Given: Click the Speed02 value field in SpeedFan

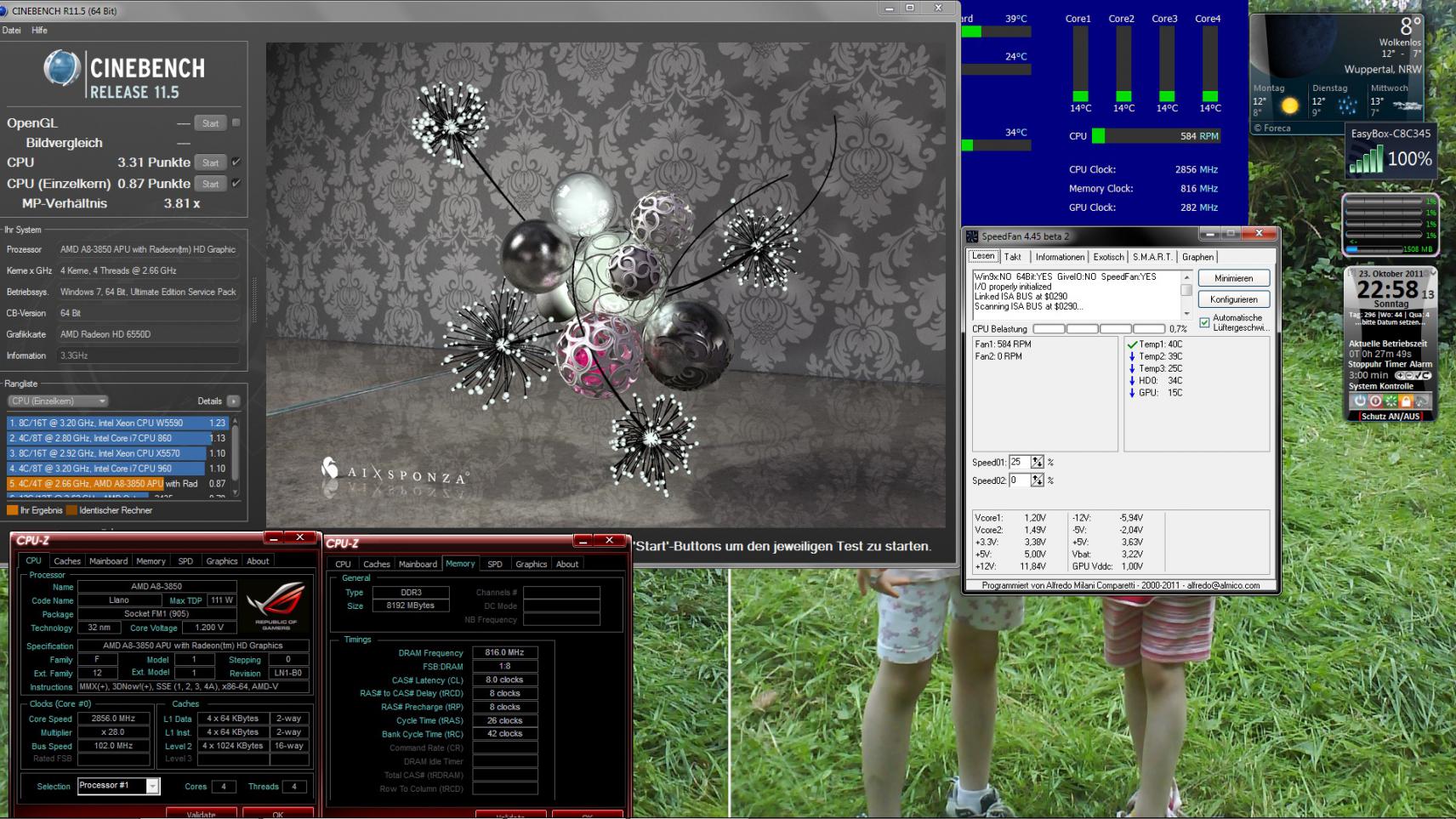Looking at the screenshot, I should click(x=1019, y=481).
